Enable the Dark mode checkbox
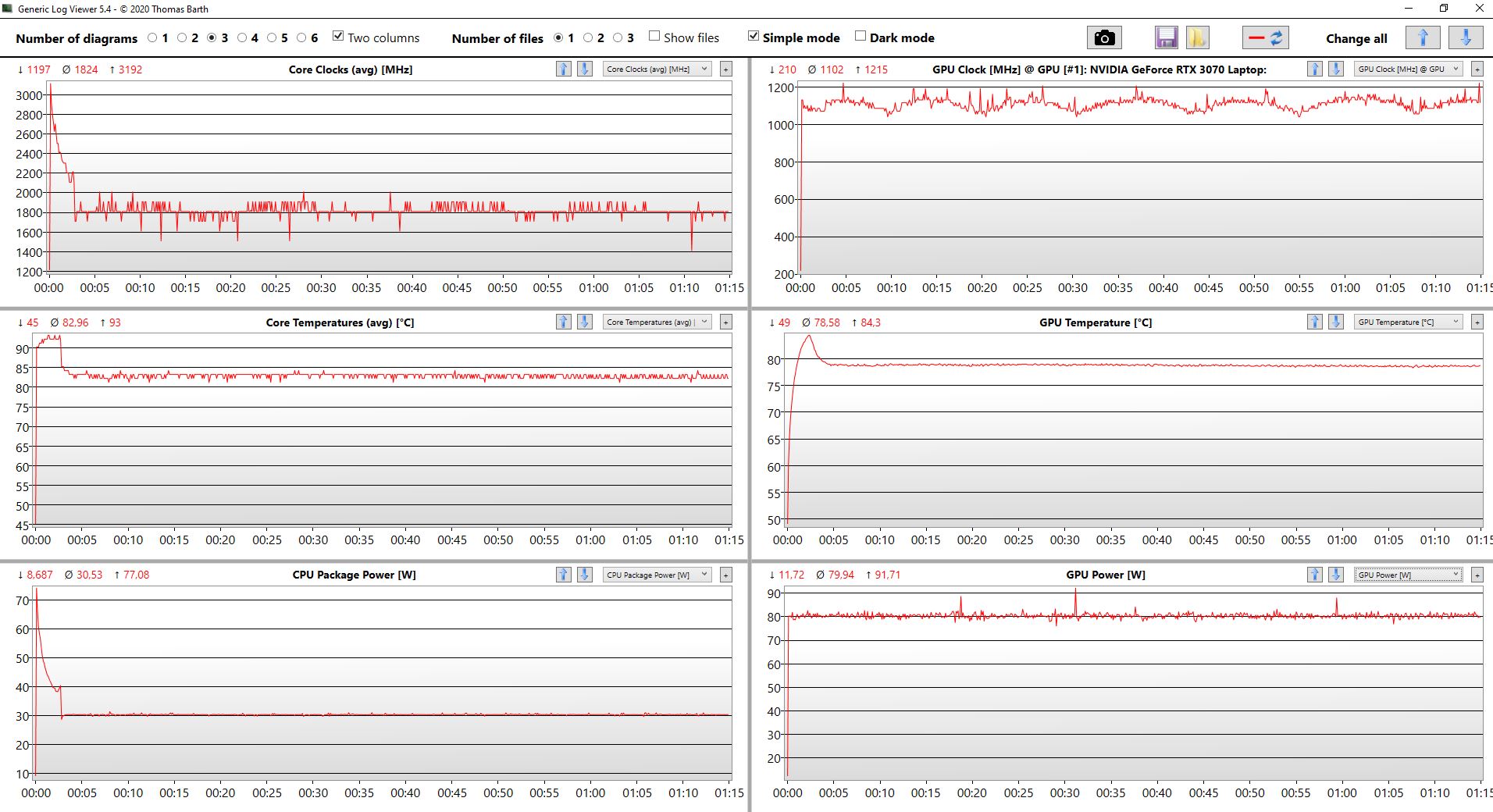The width and height of the screenshot is (1493, 812). [x=861, y=36]
